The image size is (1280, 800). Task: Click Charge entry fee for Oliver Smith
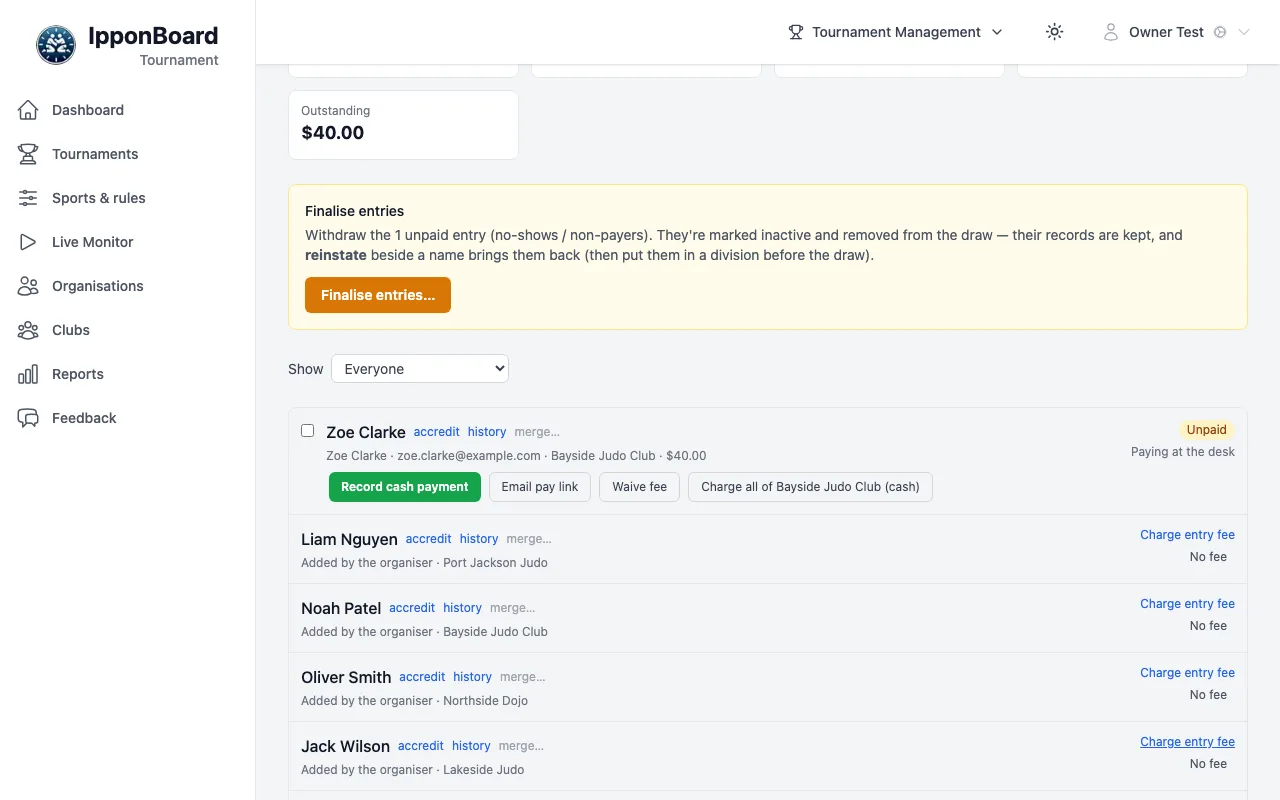pyautogui.click(x=1187, y=673)
